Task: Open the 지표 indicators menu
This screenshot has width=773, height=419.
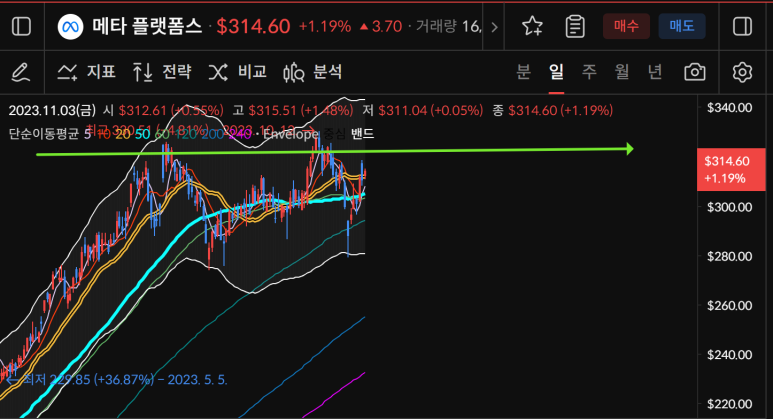Action: [87, 72]
